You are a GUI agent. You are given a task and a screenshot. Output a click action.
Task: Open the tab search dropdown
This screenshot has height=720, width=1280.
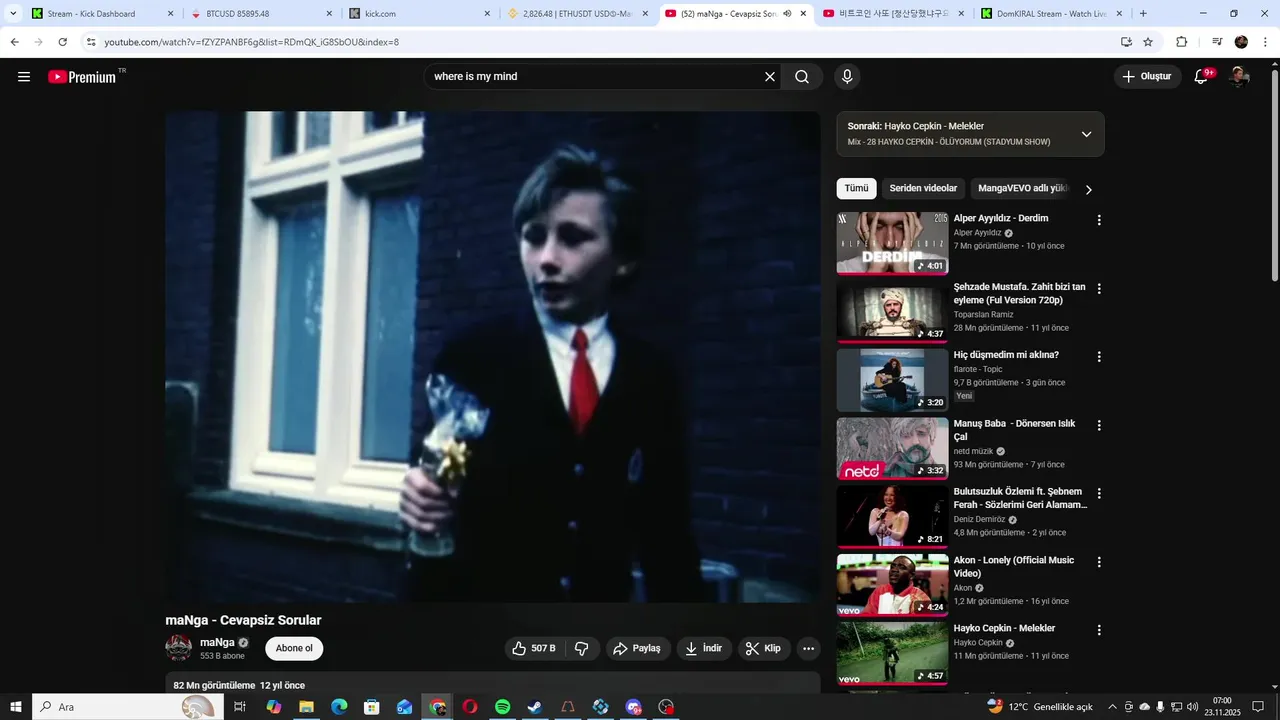(x=13, y=14)
